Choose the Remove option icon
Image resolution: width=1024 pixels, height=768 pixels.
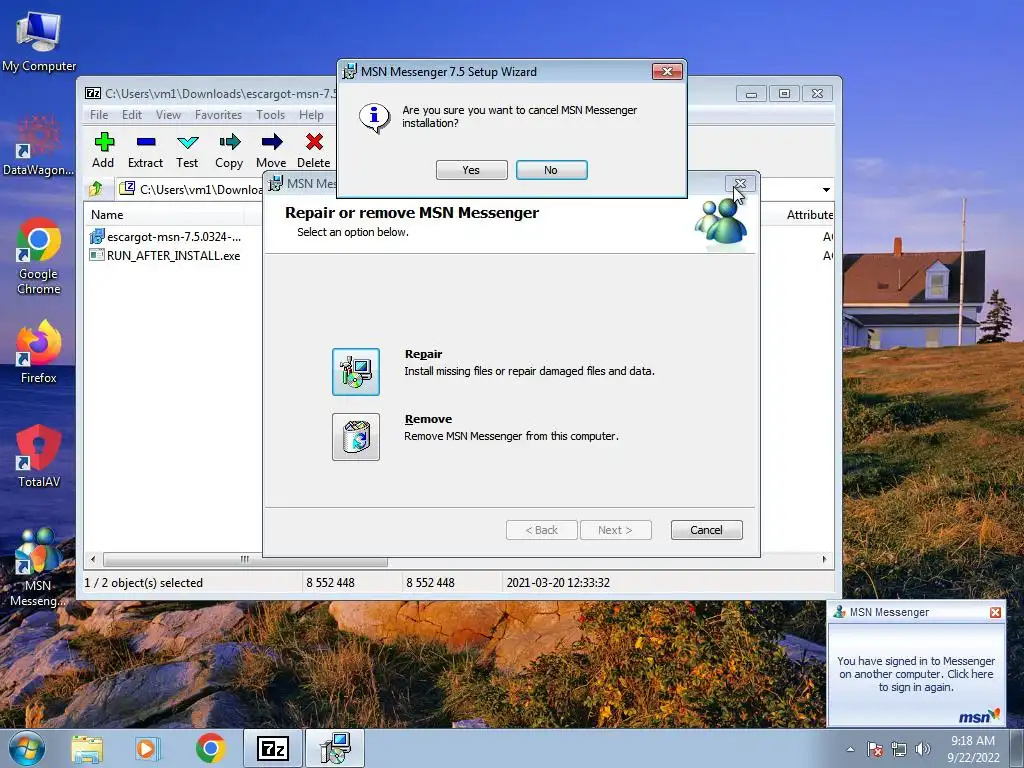[356, 437]
